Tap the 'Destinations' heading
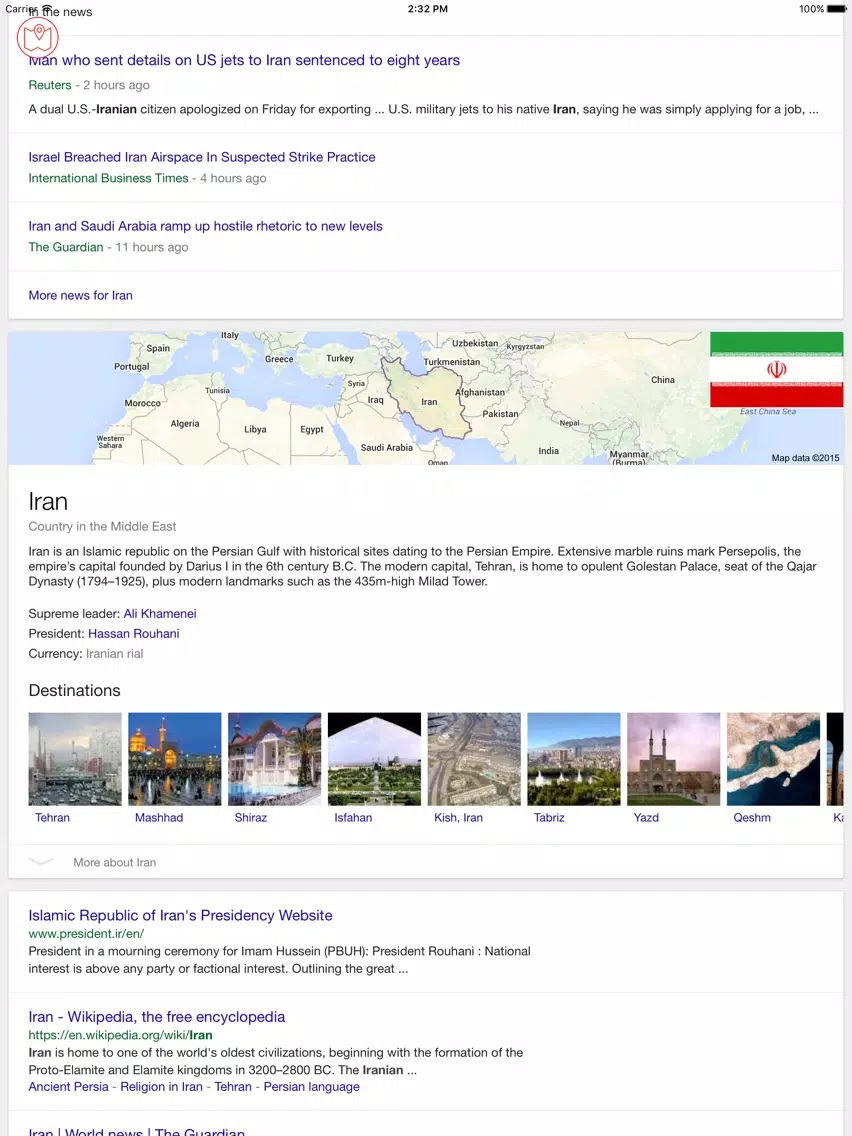852x1136 pixels. (75, 690)
